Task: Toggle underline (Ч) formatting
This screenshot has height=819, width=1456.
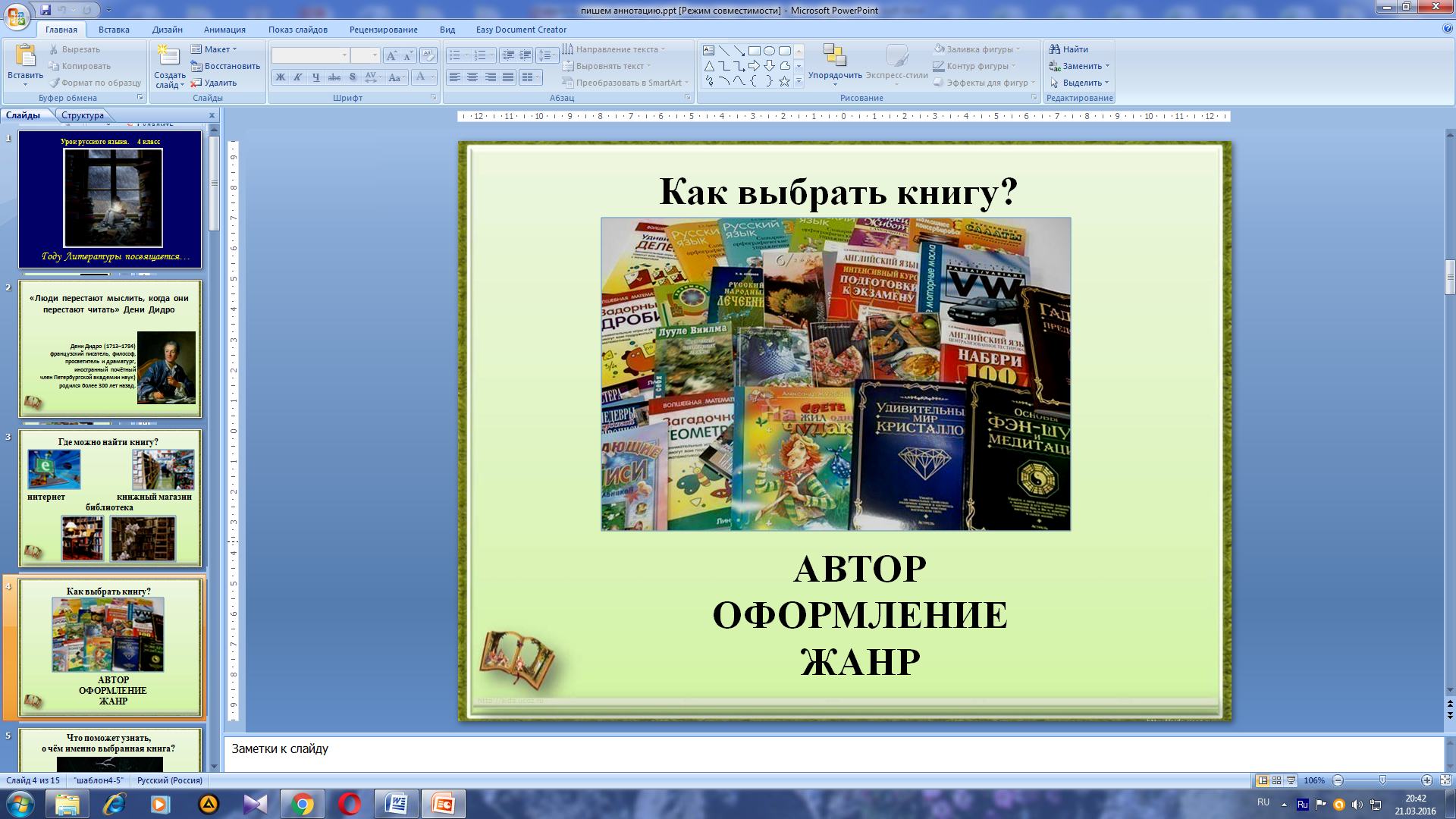Action: (316, 77)
